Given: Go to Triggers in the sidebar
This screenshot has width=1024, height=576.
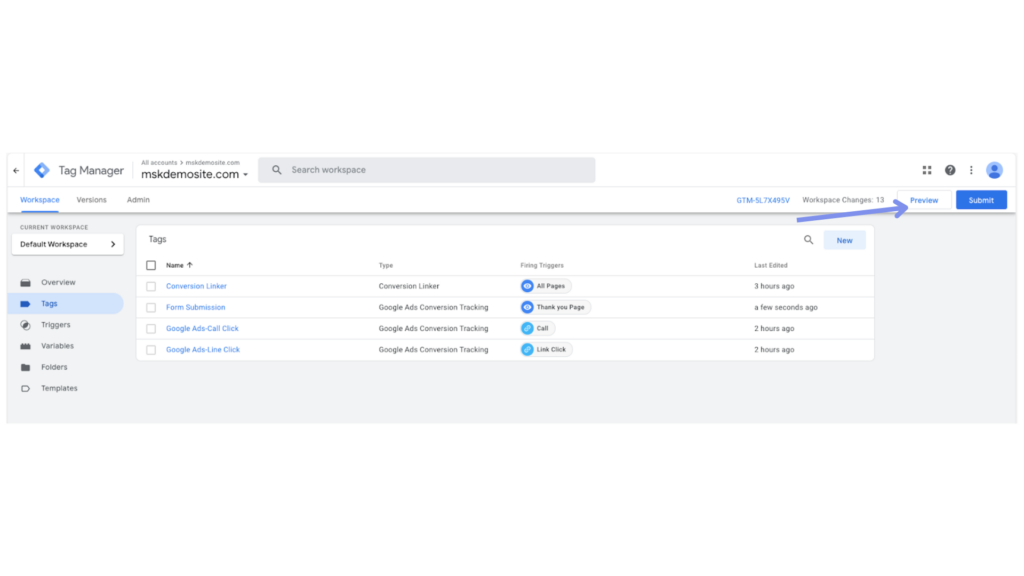Looking at the screenshot, I should [x=56, y=325].
